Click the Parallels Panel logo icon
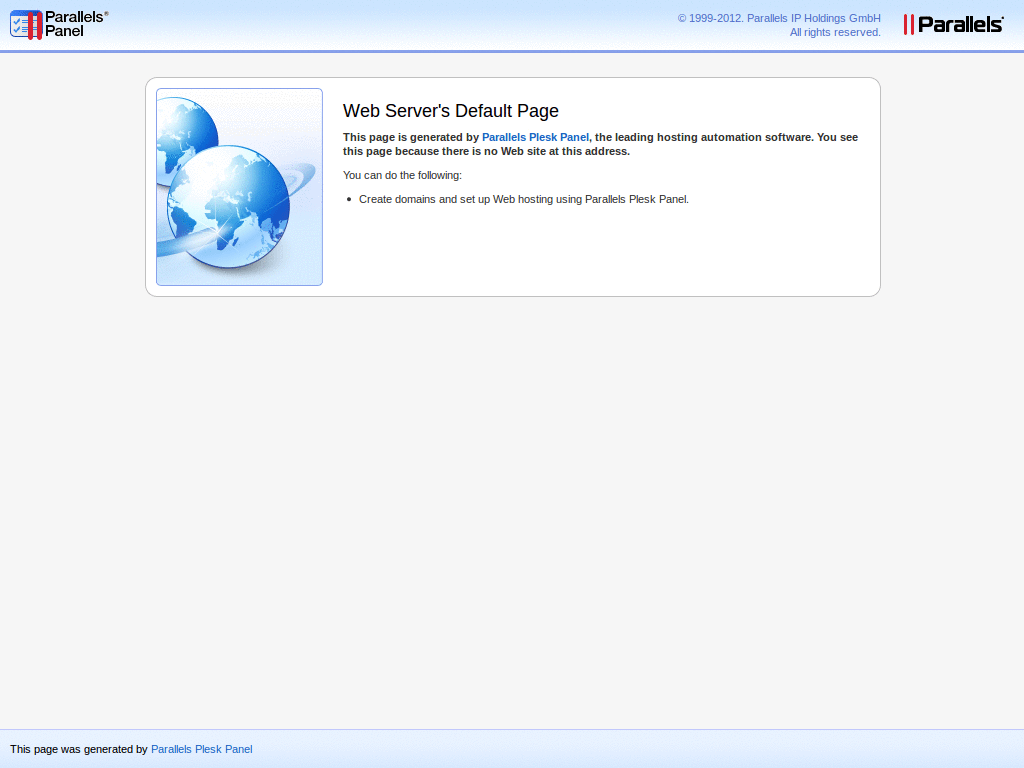1024x768 pixels. (x=26, y=25)
